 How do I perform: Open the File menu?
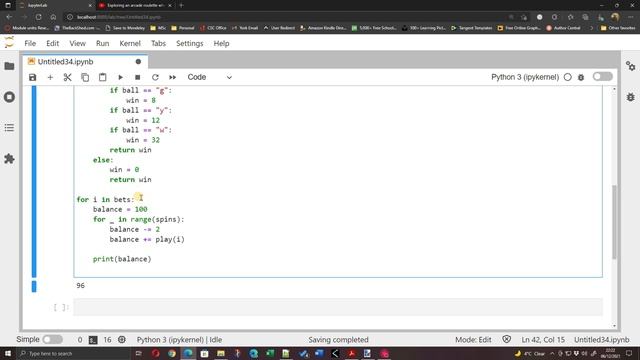(30, 43)
